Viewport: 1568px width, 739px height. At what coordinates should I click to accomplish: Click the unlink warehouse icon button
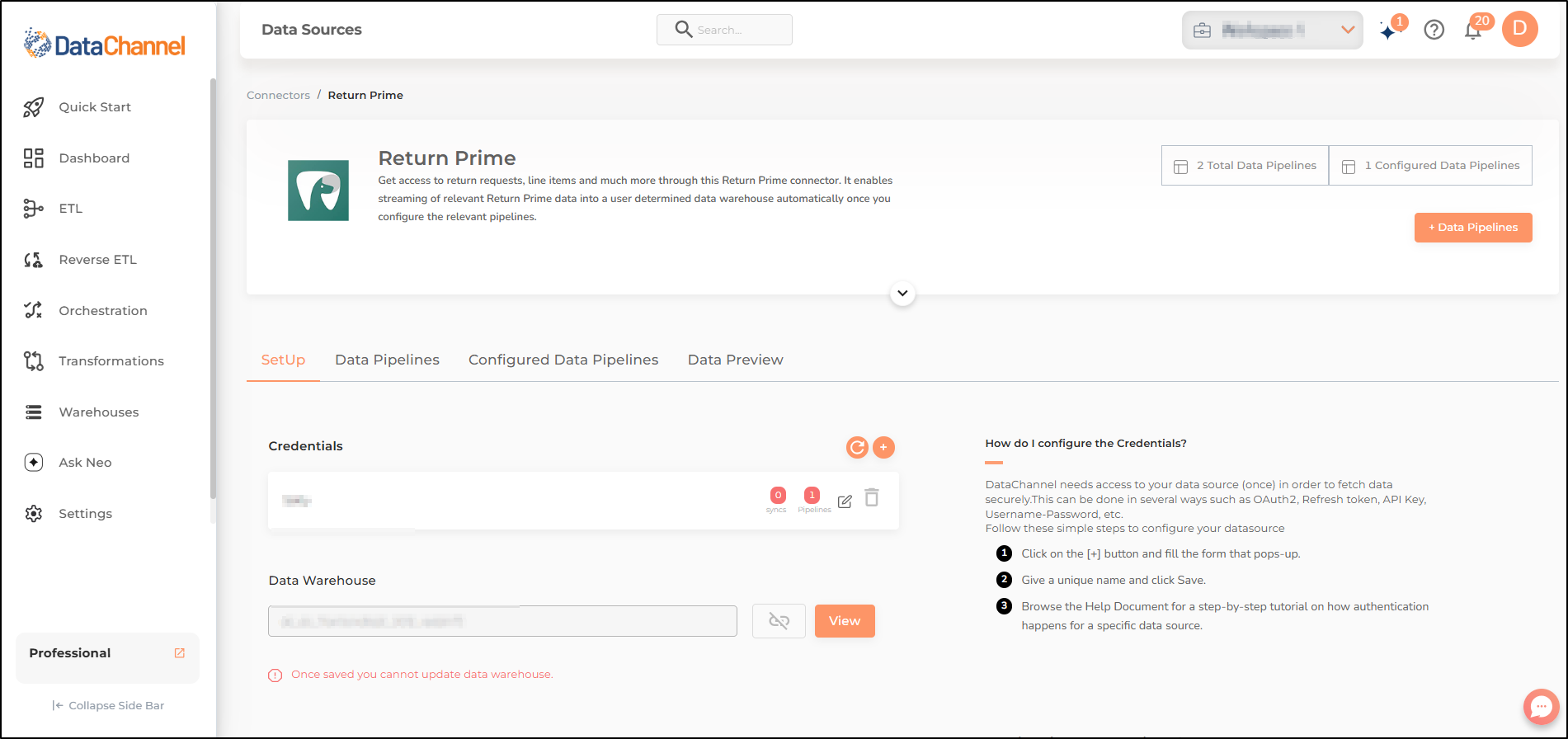pyautogui.click(x=779, y=621)
